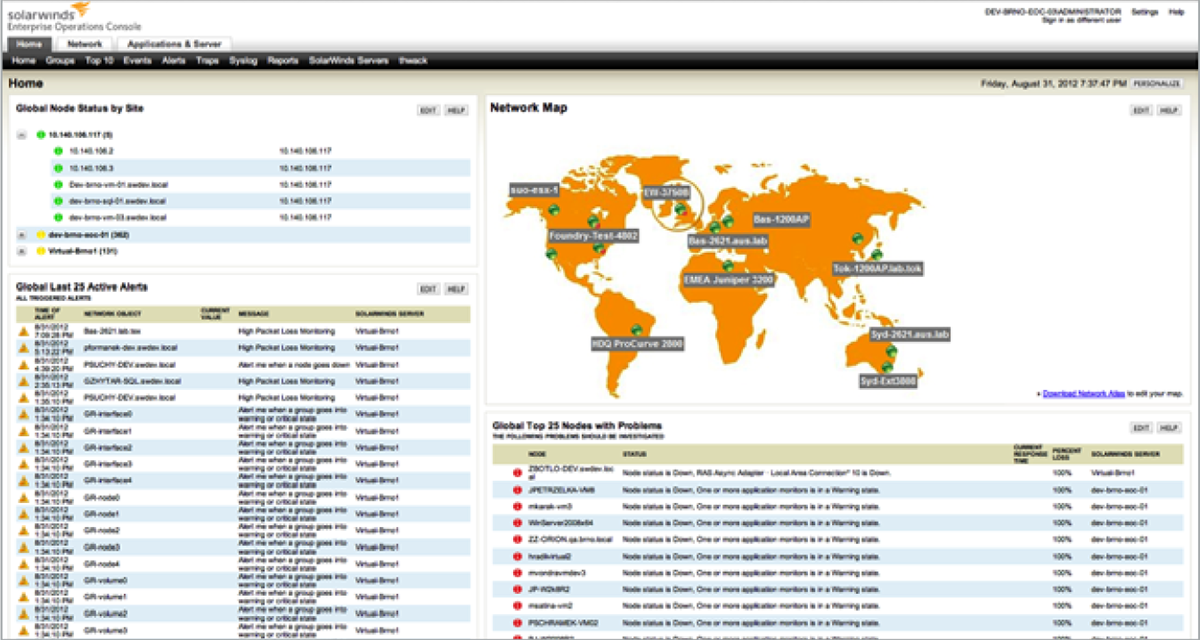Viewport: 1200px width, 640px height.
Task: Click warning icon of GZHYTAR-SQL.swdev.local alert
Action: point(25,381)
